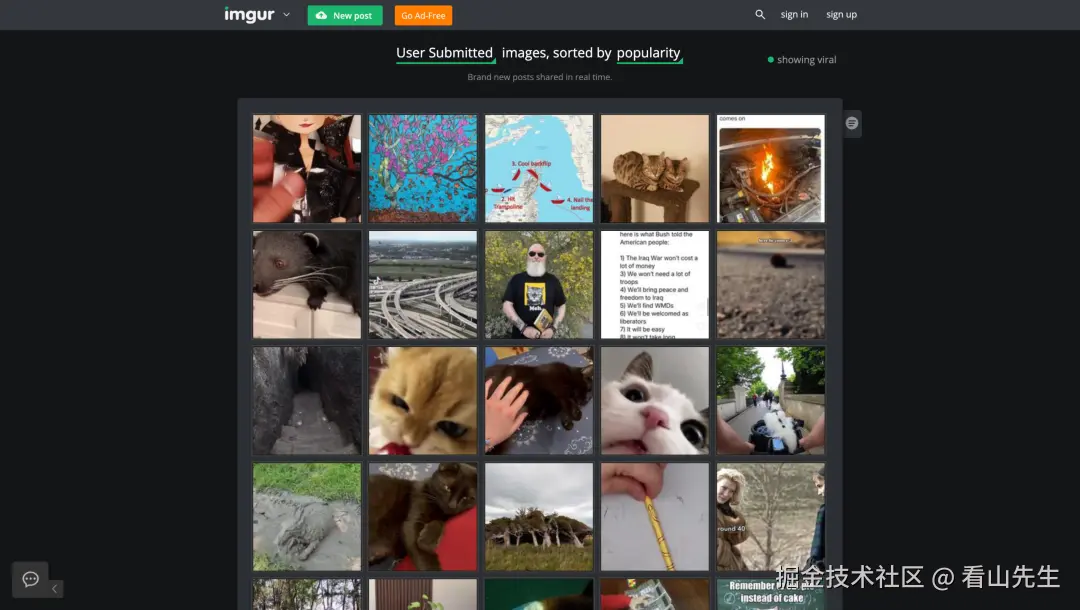
Task: Open the instead of cake thumbnail
Action: coord(771,594)
